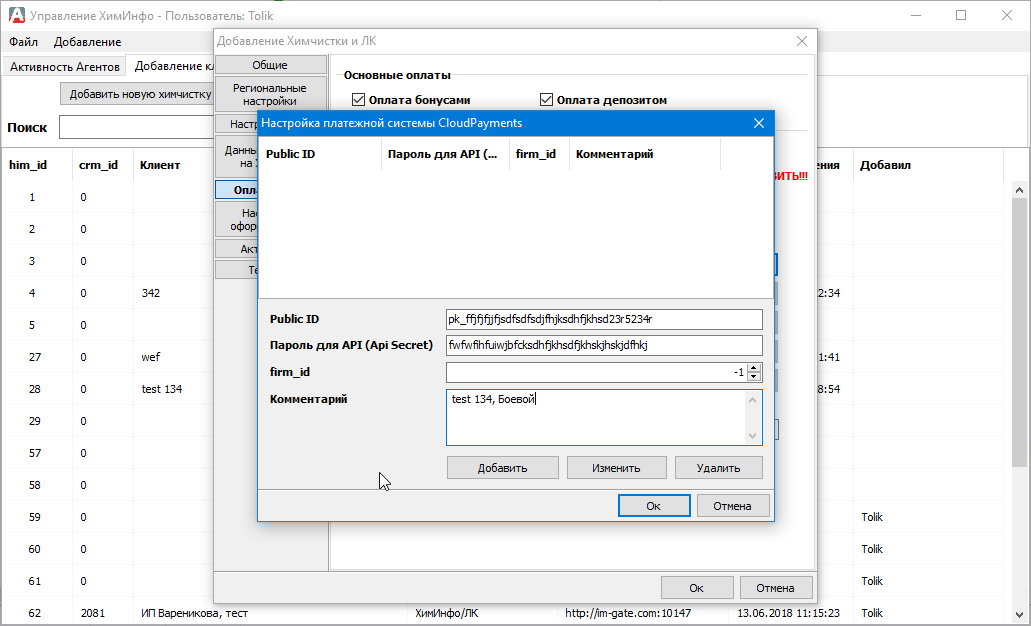Click the Комментарий column header in list
Image resolution: width=1031 pixels, height=626 pixels.
[x=644, y=155]
